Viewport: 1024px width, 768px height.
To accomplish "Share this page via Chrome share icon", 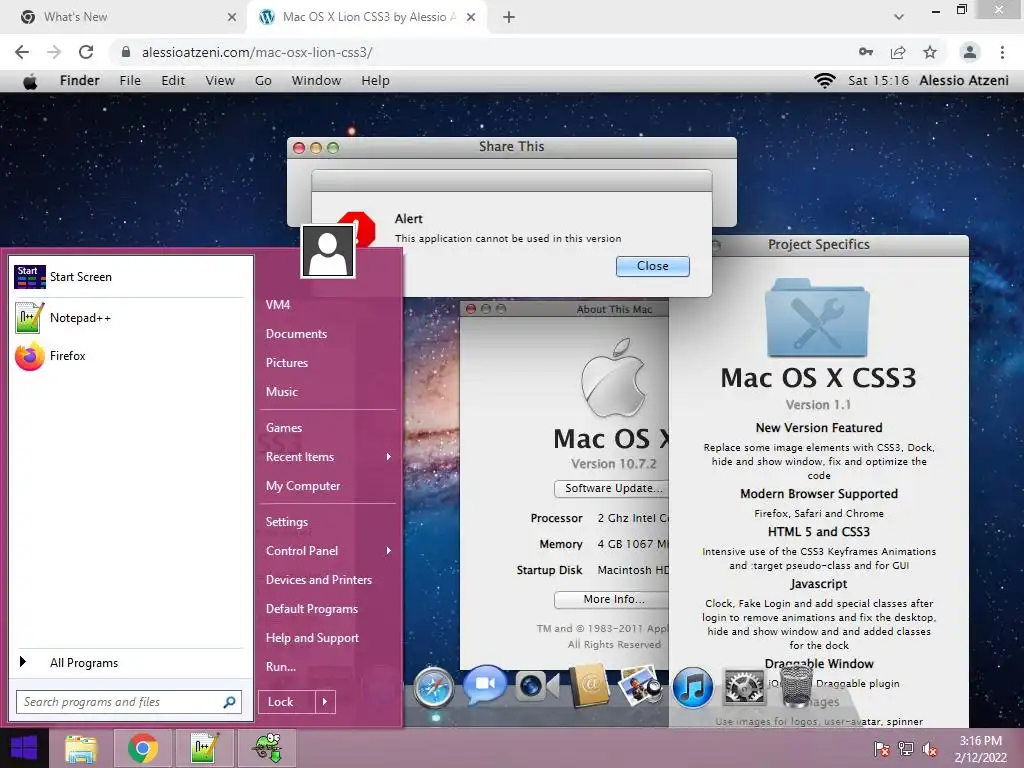I will [x=898, y=52].
